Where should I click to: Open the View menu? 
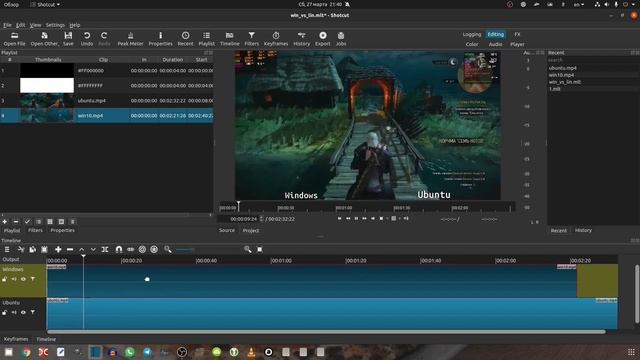click(36, 25)
